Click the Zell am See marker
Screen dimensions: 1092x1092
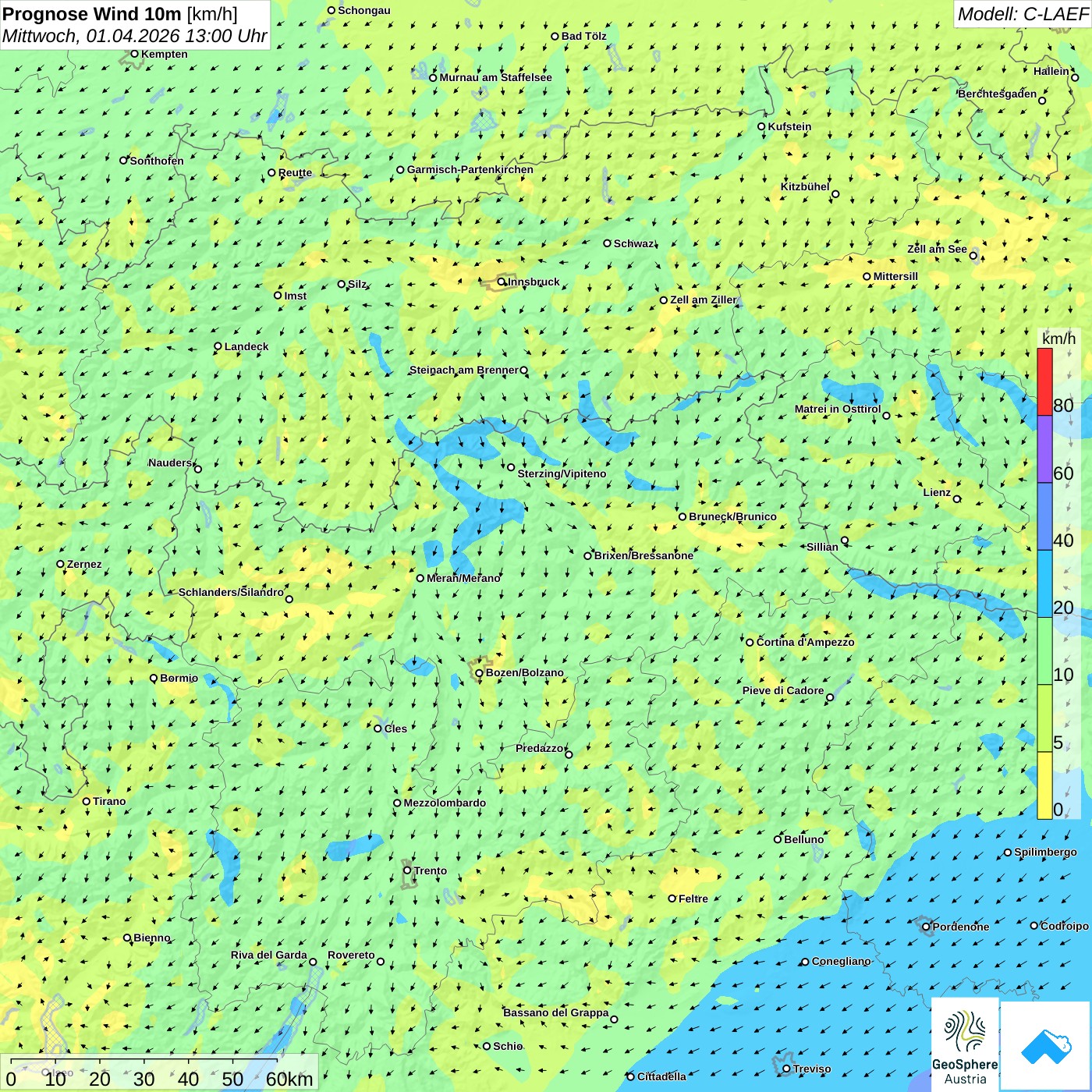[973, 256]
